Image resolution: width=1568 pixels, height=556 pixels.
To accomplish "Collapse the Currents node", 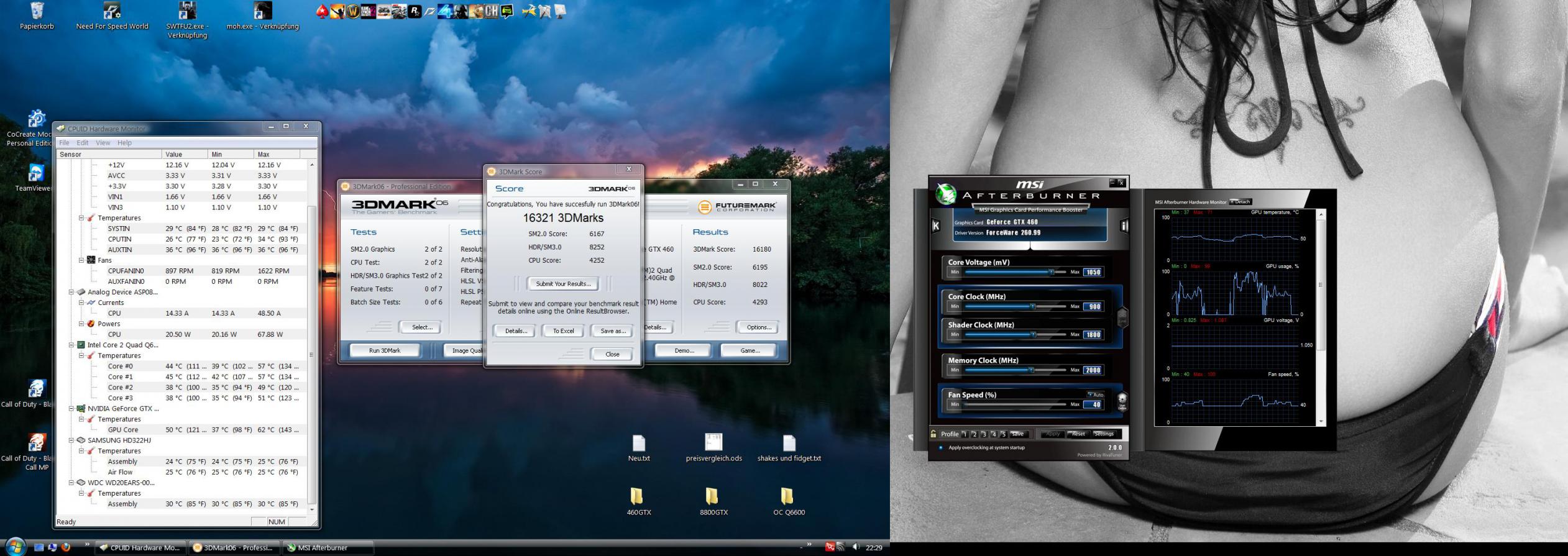I will [81, 303].
